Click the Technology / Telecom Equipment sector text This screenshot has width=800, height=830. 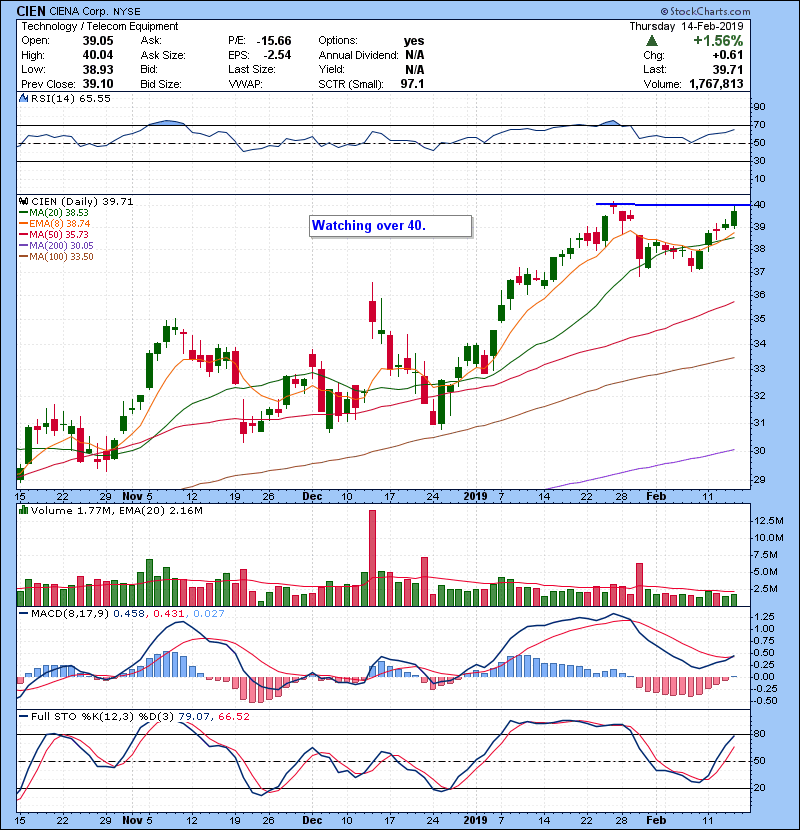click(x=100, y=26)
